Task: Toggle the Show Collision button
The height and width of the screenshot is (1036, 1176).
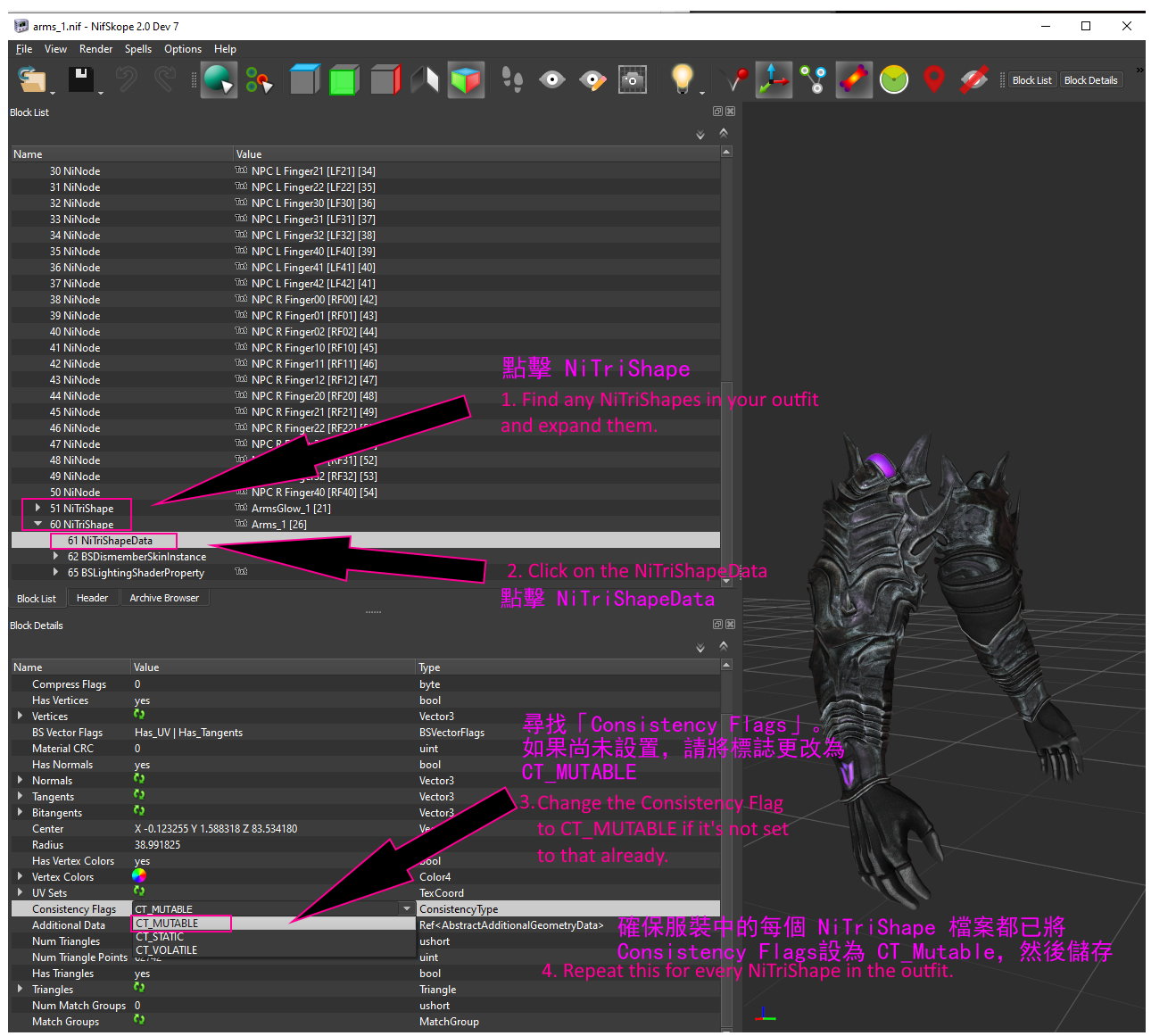Action: coord(854,80)
